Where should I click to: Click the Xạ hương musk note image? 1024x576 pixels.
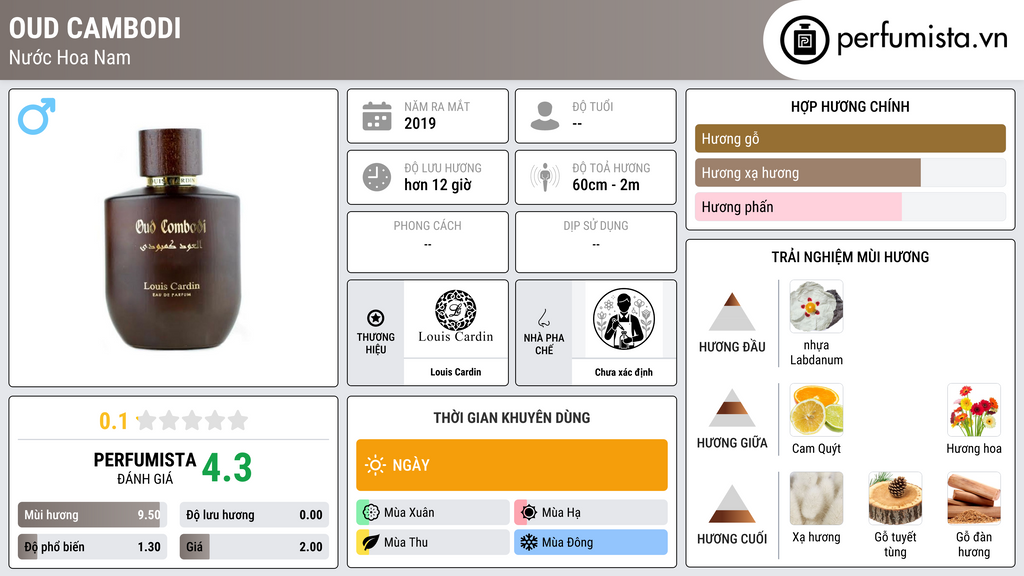[816, 499]
